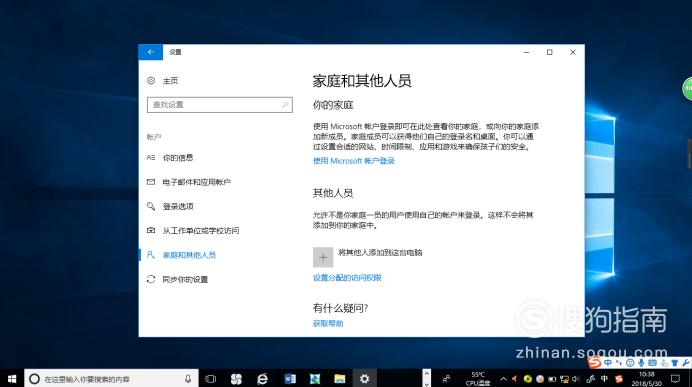Viewport: 692px width, 387px height.
Task: Click the Sogou toolbar wrench icon
Action: [685, 363]
